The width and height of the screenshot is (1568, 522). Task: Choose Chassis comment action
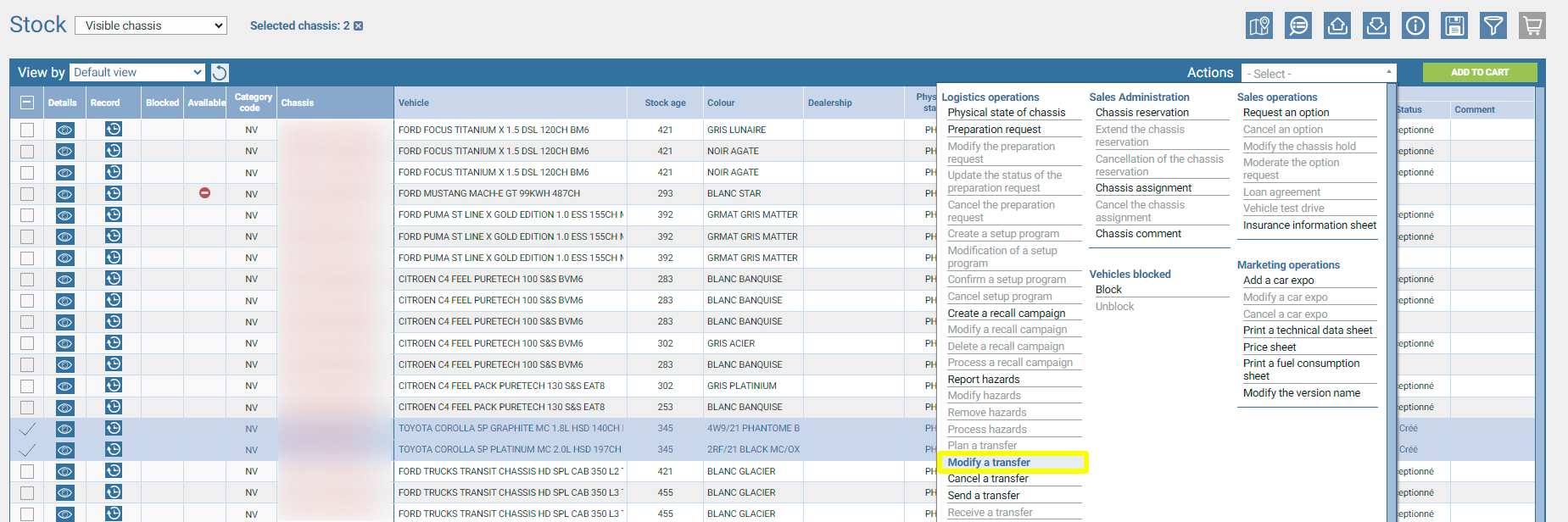coord(1138,234)
